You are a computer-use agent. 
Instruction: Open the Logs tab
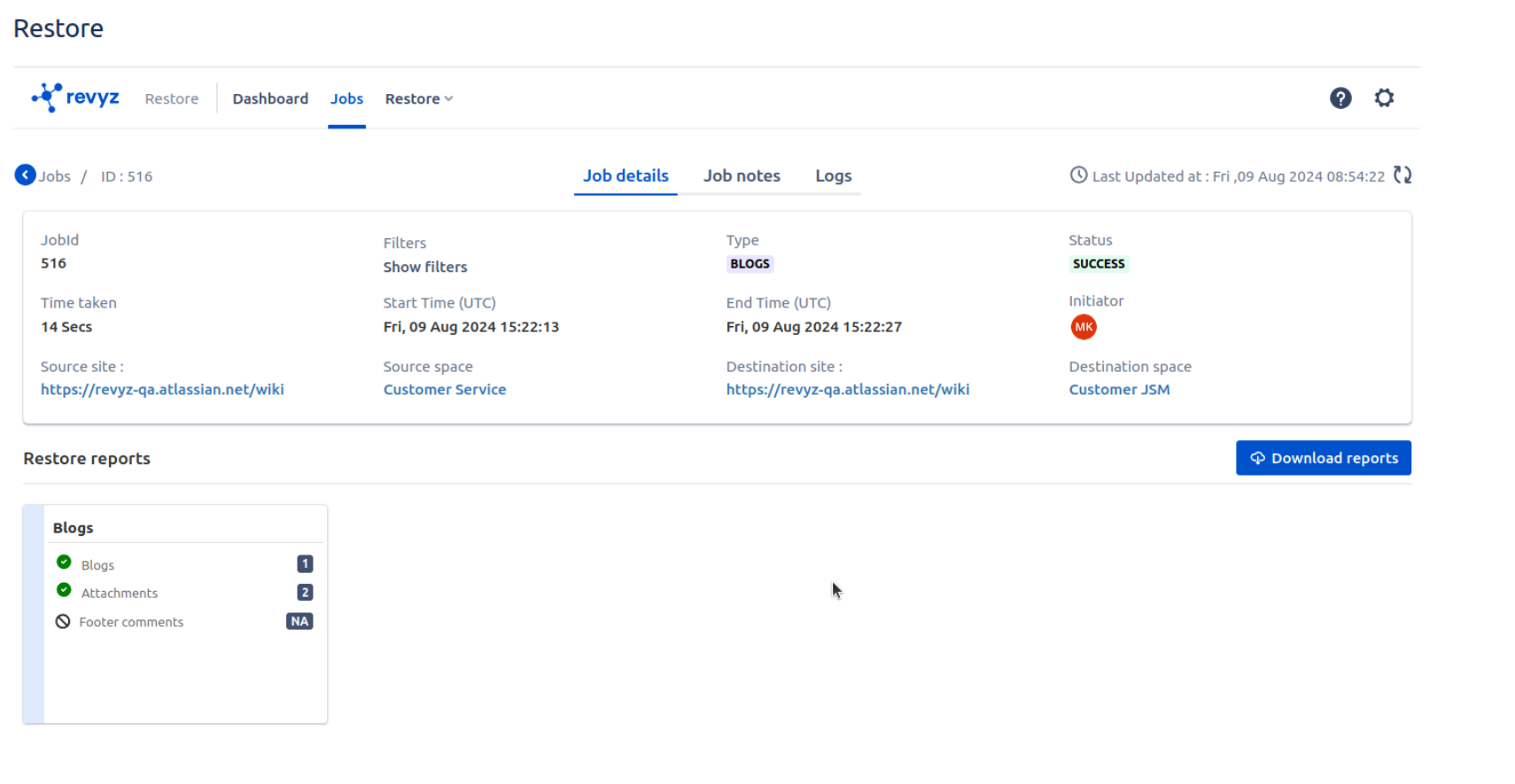(x=833, y=175)
